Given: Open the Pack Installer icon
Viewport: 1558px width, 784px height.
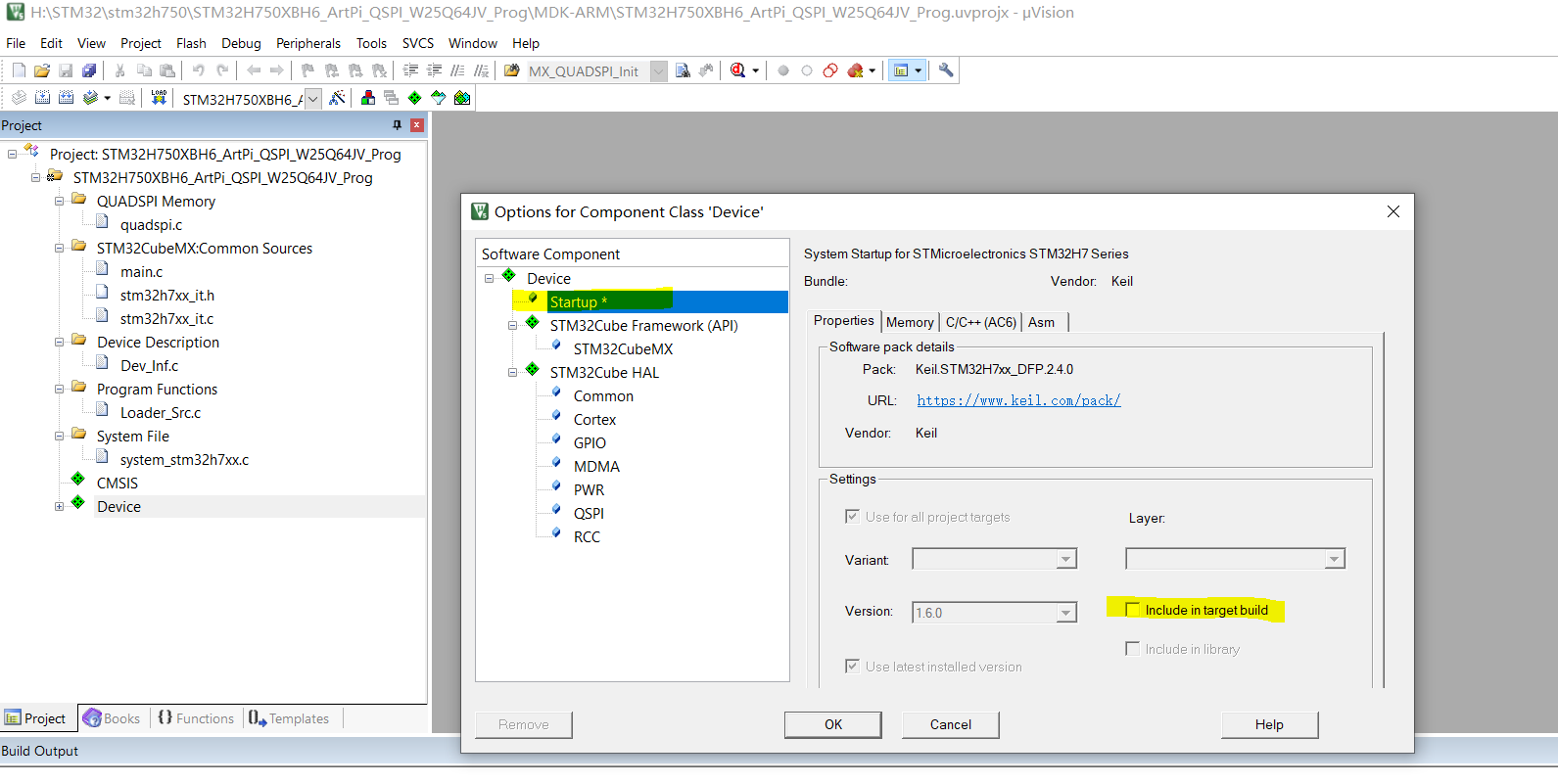Looking at the screenshot, I should point(462,98).
